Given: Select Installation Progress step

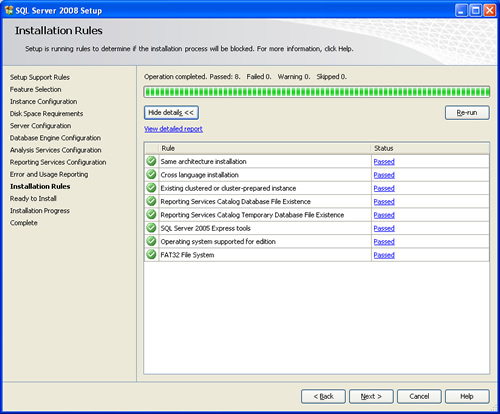Looking at the screenshot, I should [40, 211].
